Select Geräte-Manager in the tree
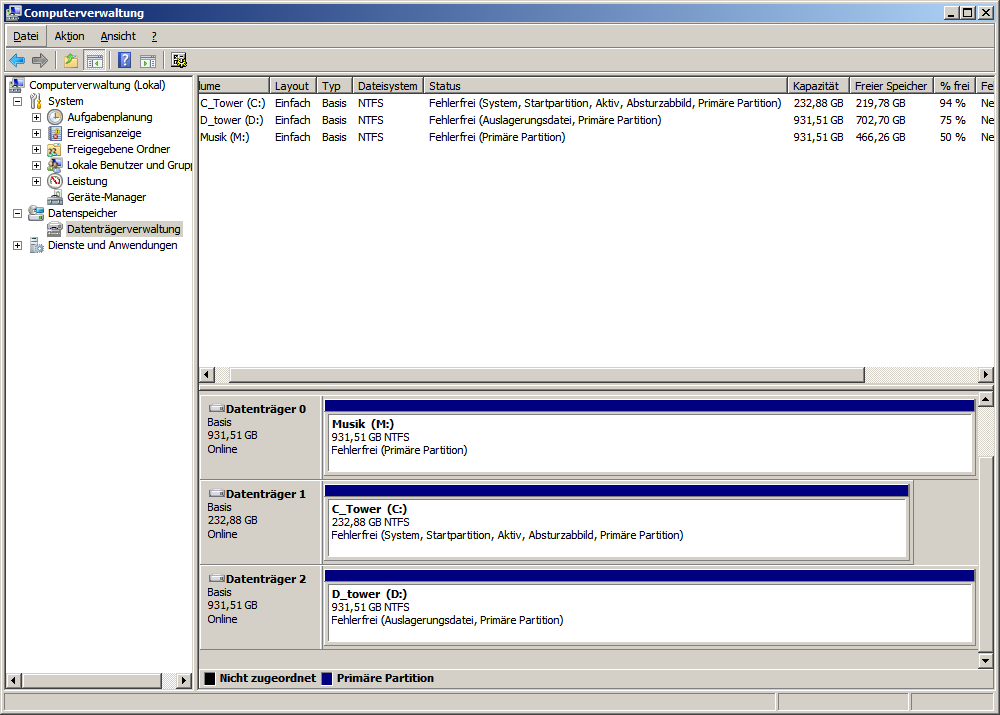Image resolution: width=1000 pixels, height=715 pixels. pyautogui.click(x=107, y=197)
